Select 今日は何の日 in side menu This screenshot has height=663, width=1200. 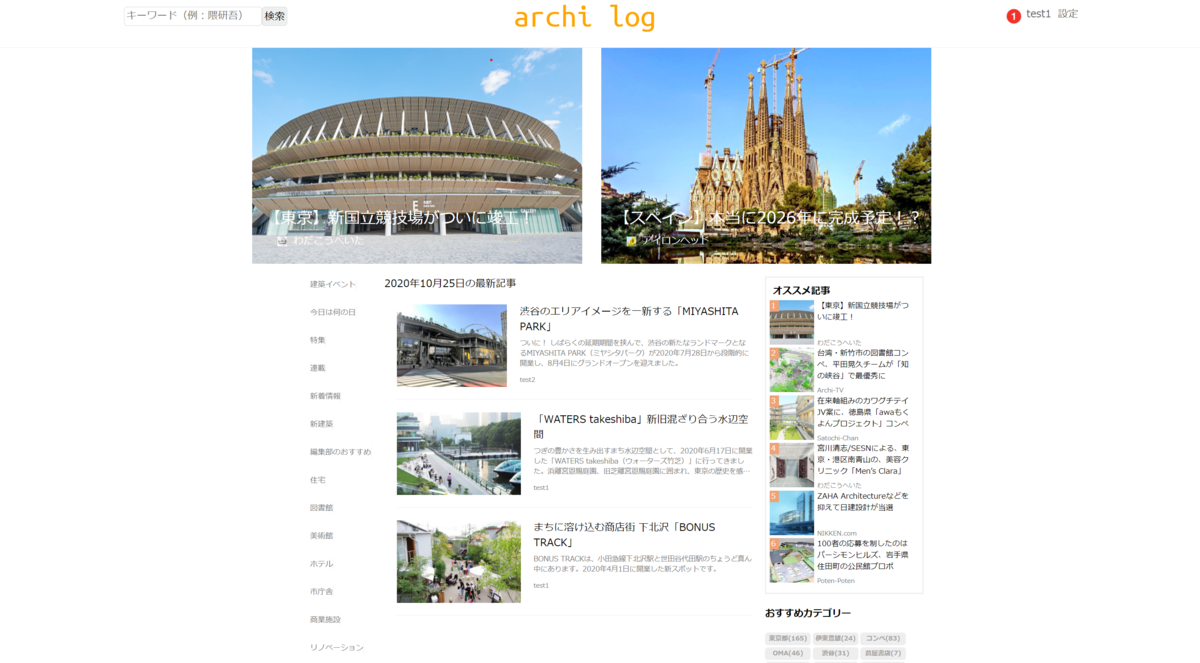point(333,313)
